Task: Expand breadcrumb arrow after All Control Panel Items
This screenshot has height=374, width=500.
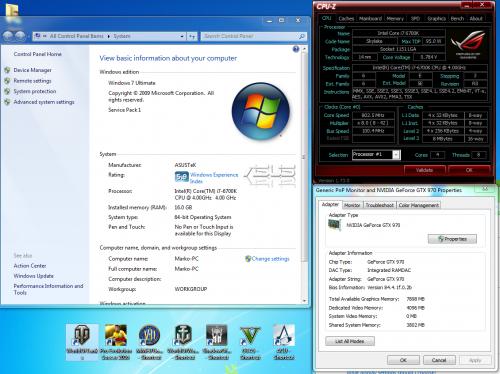Action: coord(109,36)
